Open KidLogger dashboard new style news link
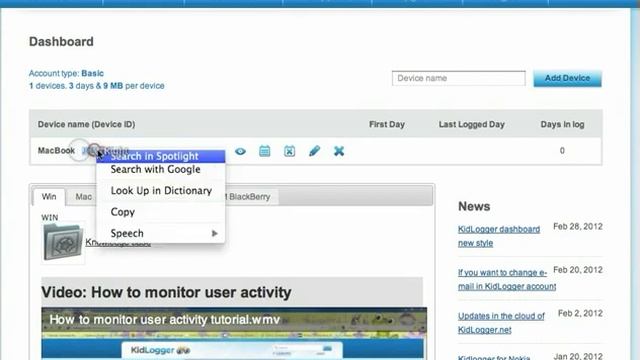 (499, 236)
